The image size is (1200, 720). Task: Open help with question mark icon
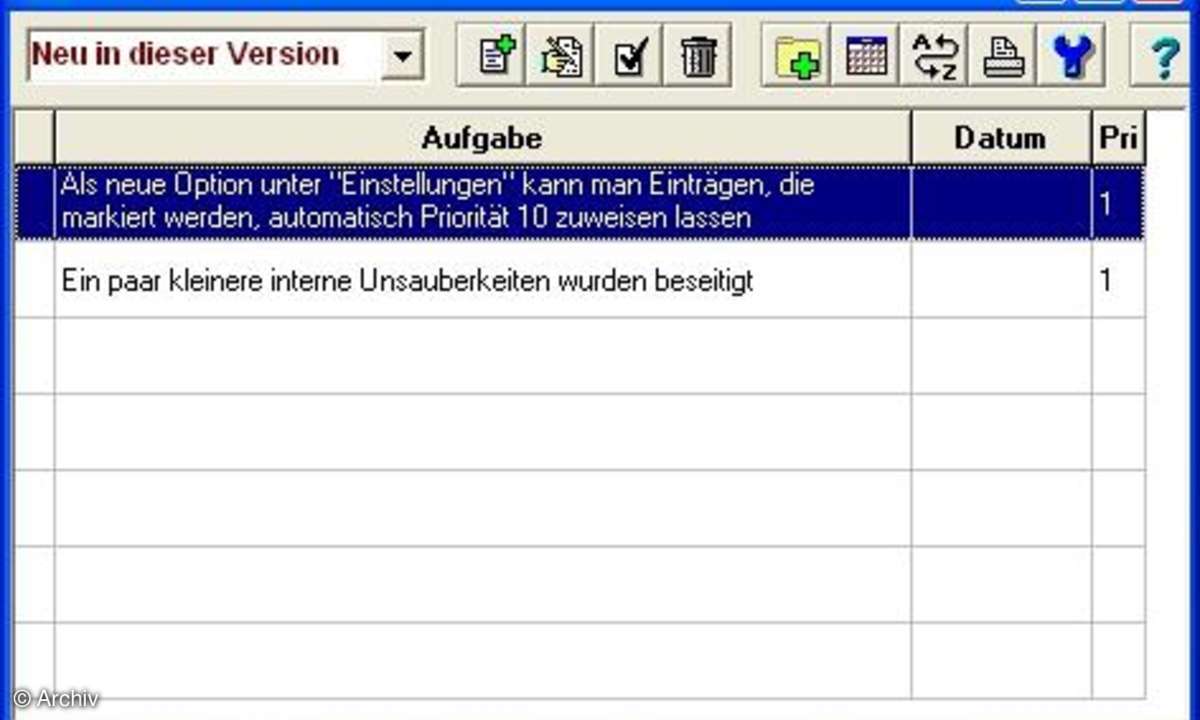pyautogui.click(x=1163, y=57)
